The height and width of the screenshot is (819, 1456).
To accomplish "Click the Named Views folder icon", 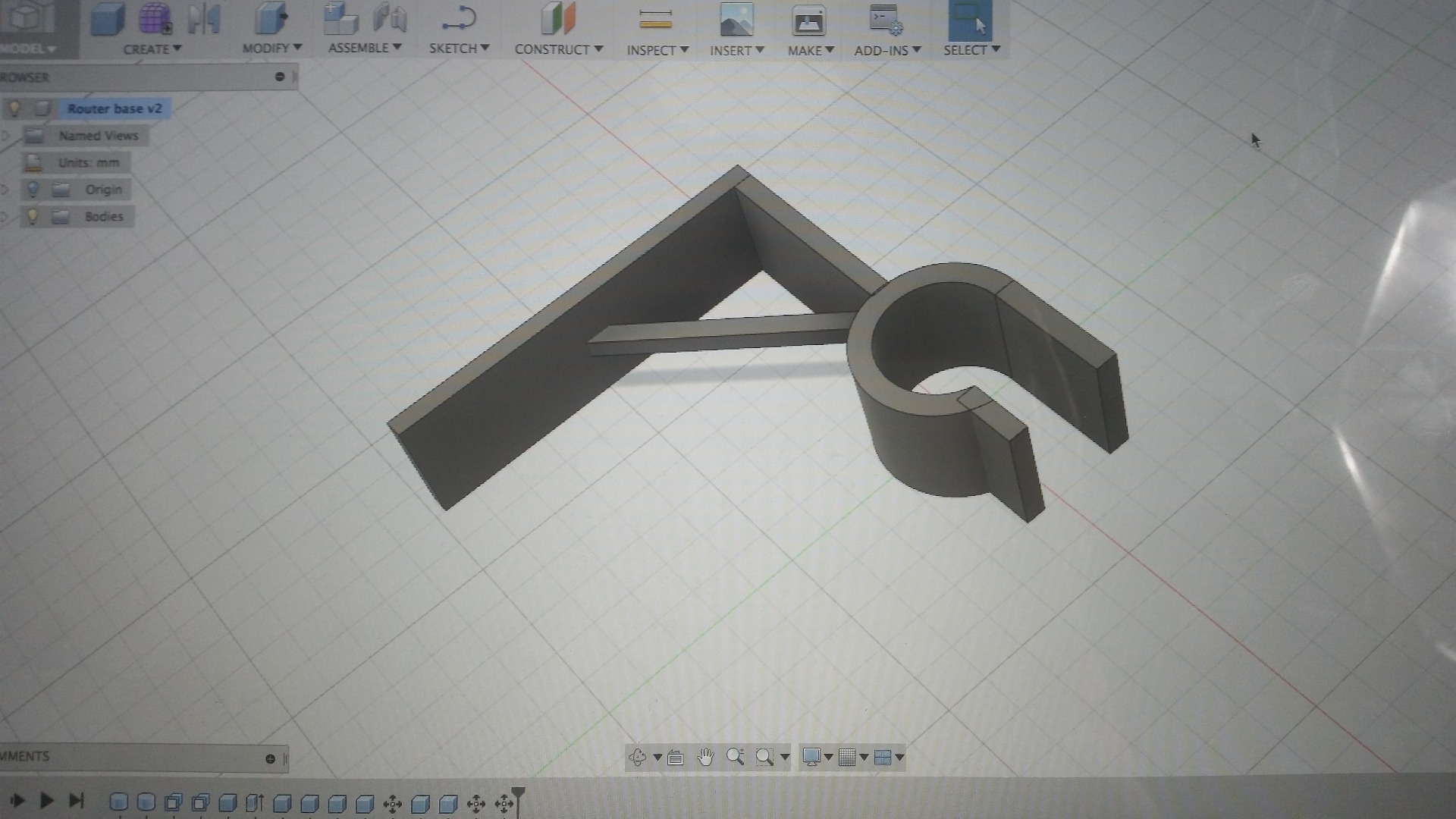I will 33,136.
